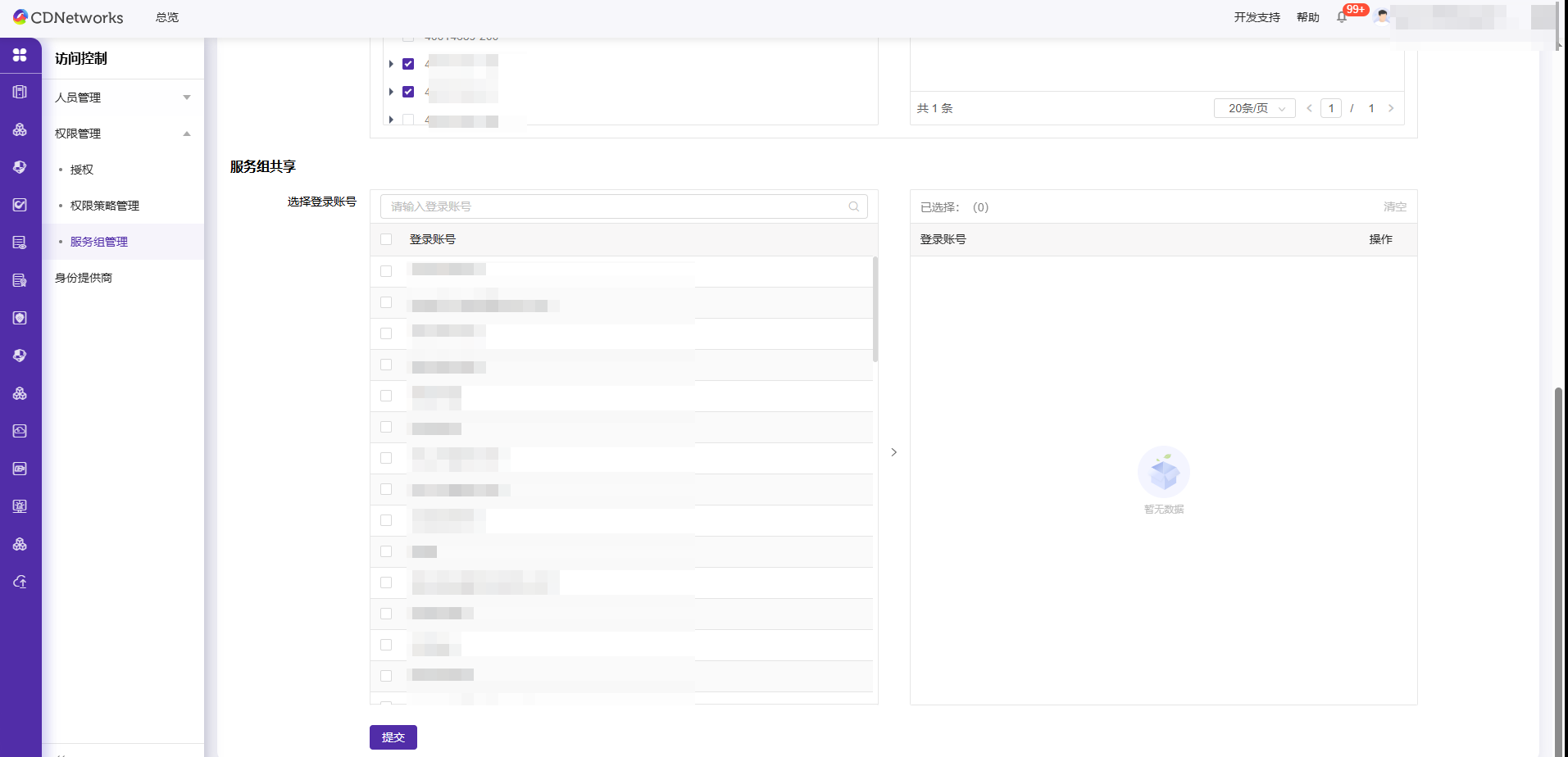Click the image media icon in the sidebar

20,468
